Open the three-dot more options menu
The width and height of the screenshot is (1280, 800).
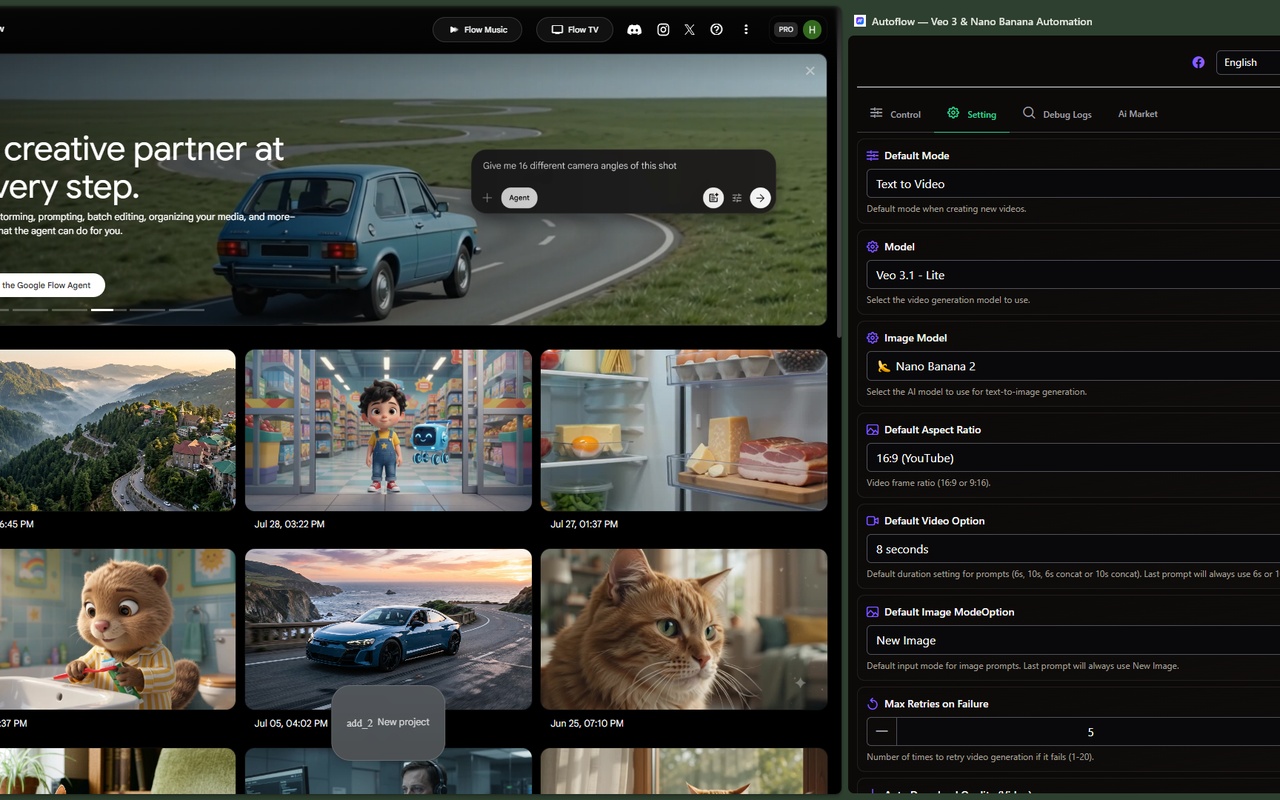(x=746, y=30)
